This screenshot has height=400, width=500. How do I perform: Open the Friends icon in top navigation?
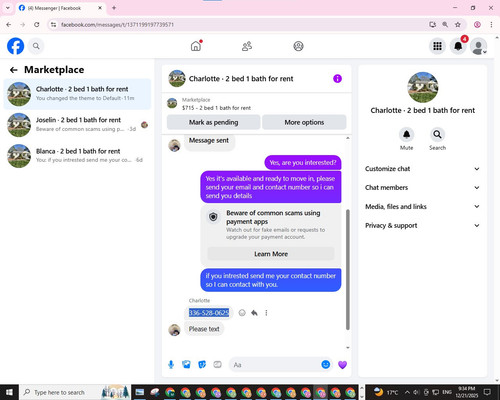pos(247,46)
